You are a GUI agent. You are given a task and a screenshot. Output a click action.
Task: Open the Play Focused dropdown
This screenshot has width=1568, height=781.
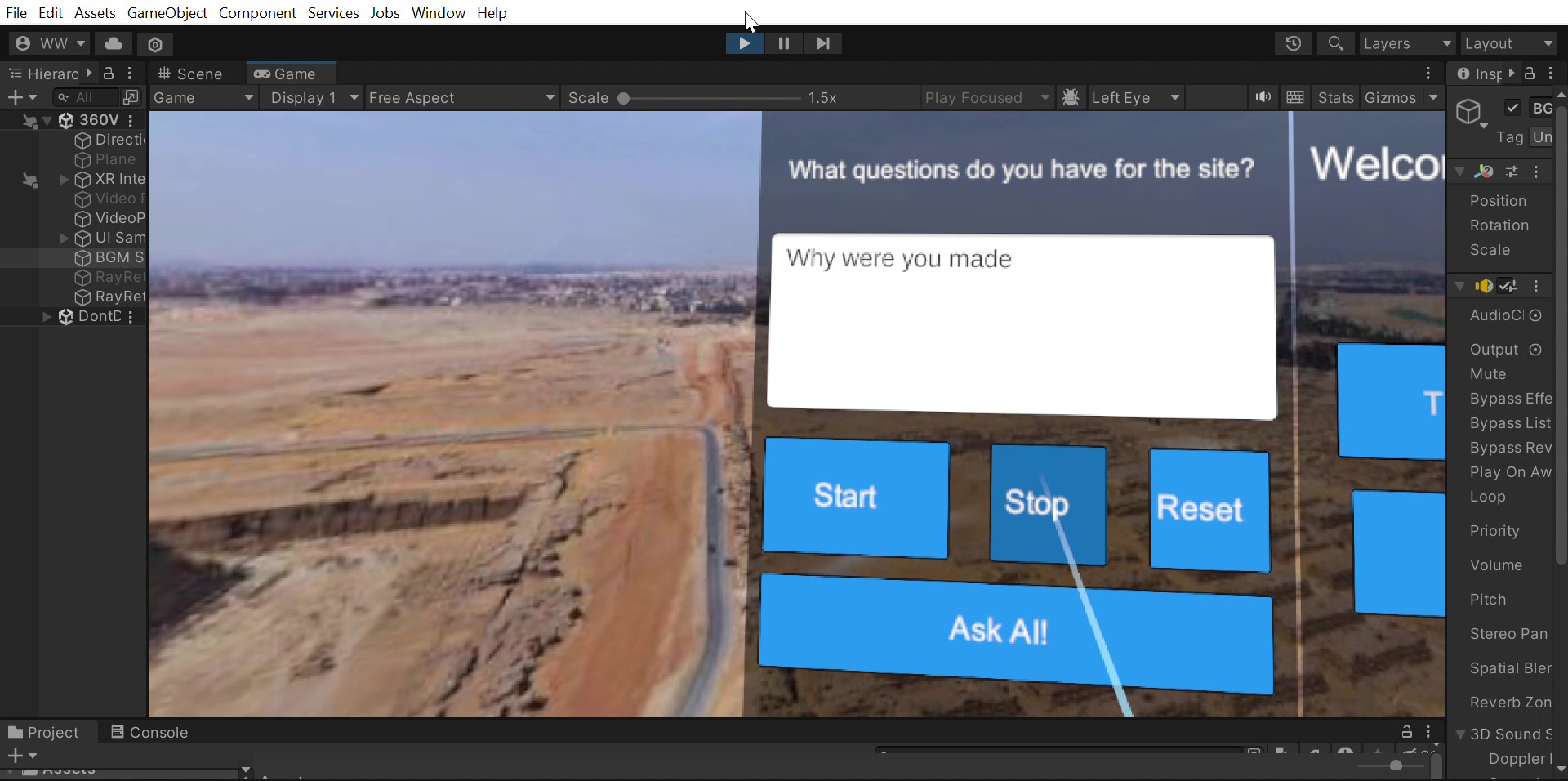[987, 97]
